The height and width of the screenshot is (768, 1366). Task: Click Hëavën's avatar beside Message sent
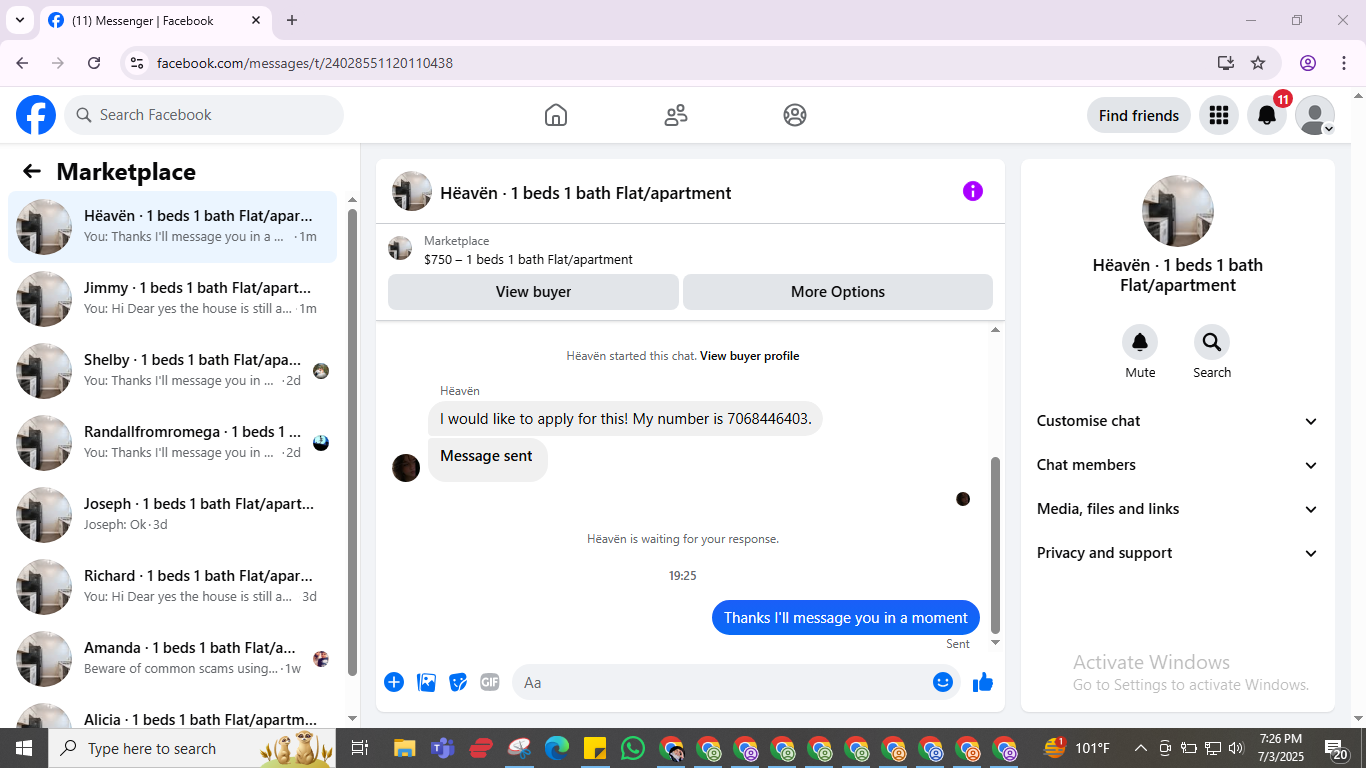[x=406, y=468]
